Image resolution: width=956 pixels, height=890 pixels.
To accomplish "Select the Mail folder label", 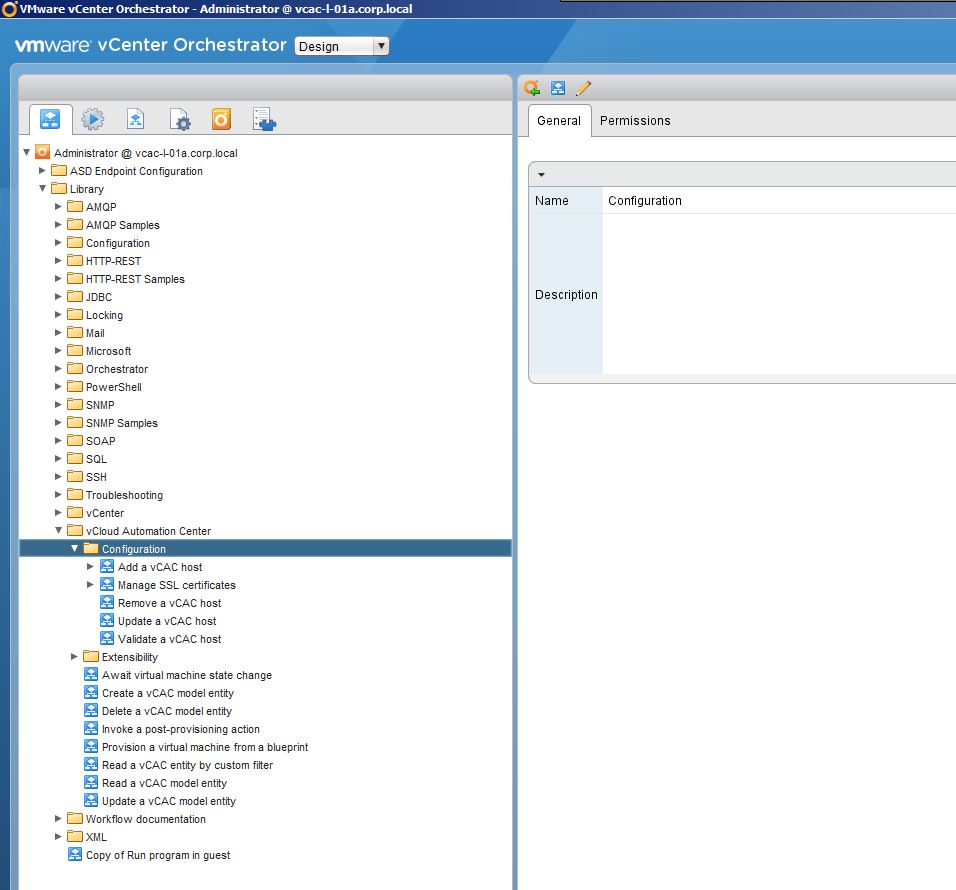I will click(x=95, y=333).
